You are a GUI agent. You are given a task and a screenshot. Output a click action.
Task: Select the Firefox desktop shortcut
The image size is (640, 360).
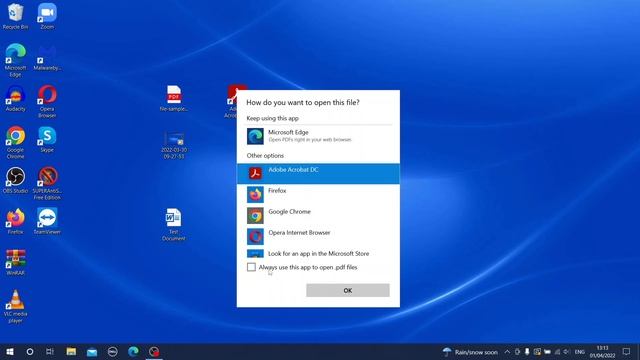click(x=16, y=221)
